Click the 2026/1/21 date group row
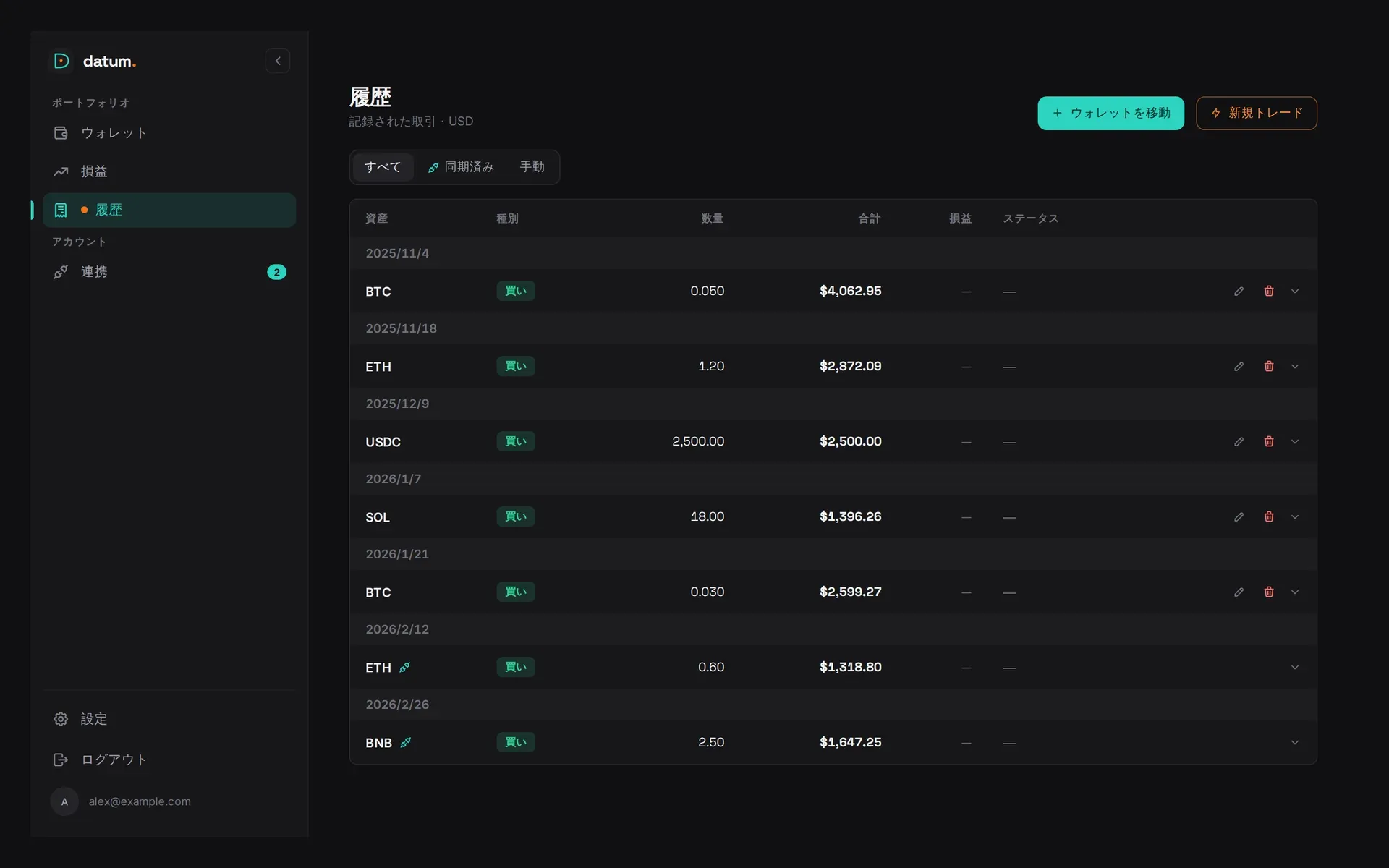1389x868 pixels. pyautogui.click(x=833, y=554)
